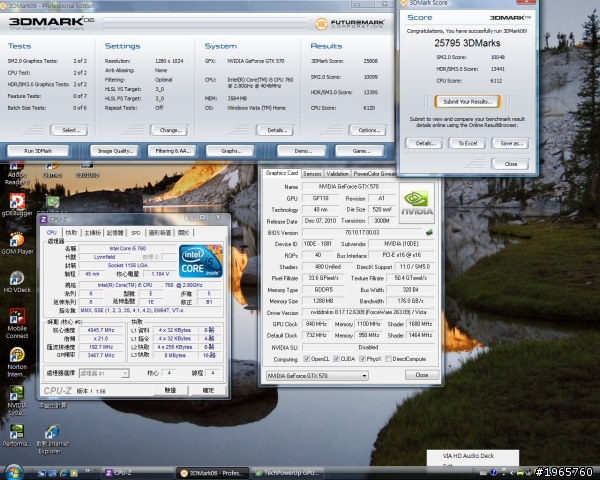Click the Game button in 3DMark06
Viewport: 600px width, 480px height.
(x=360, y=151)
